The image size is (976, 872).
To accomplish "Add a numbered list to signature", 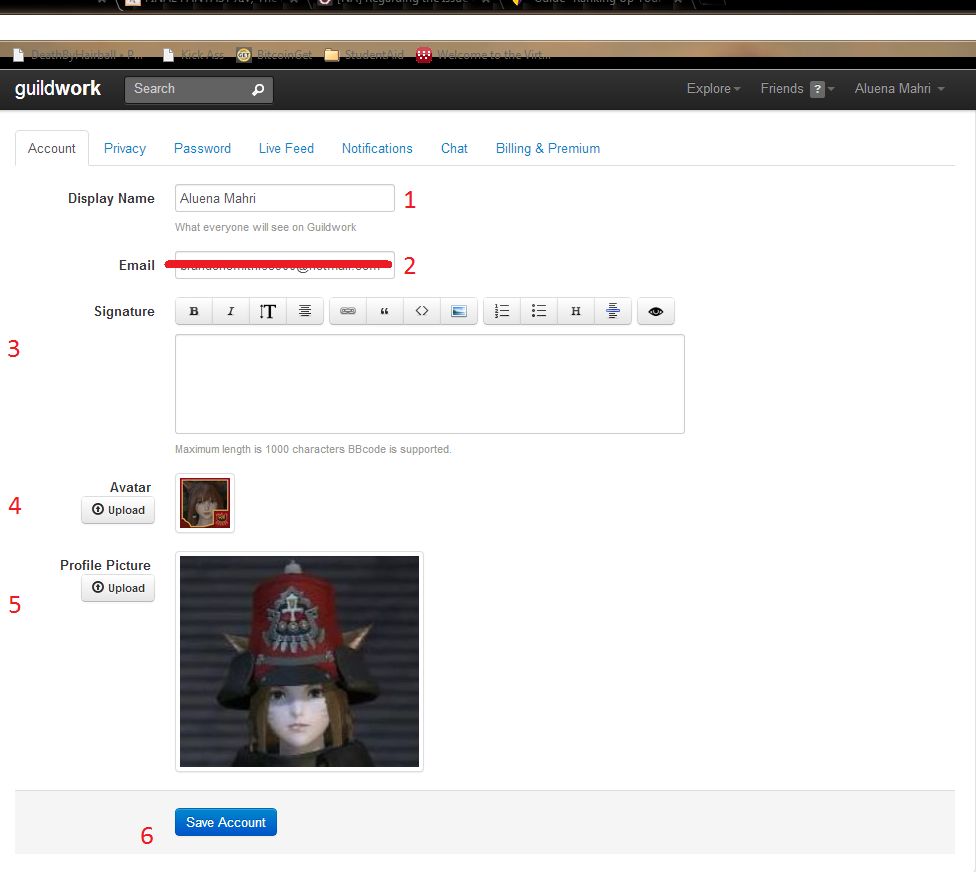I will point(502,312).
